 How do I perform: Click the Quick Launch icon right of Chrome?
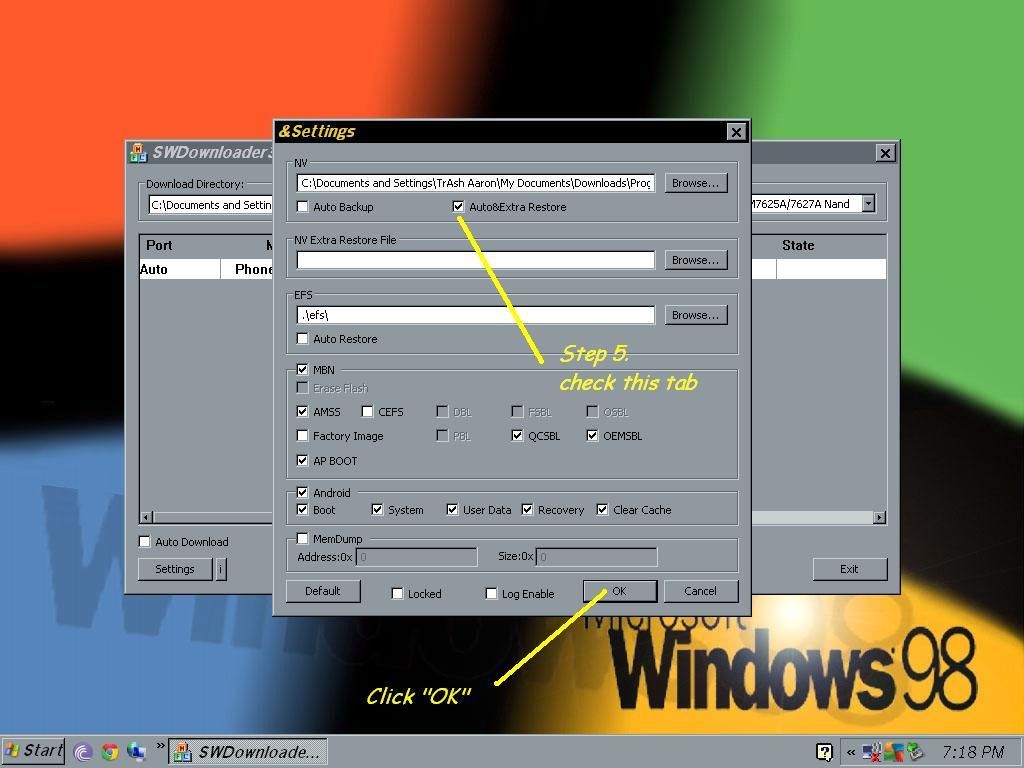[135, 752]
